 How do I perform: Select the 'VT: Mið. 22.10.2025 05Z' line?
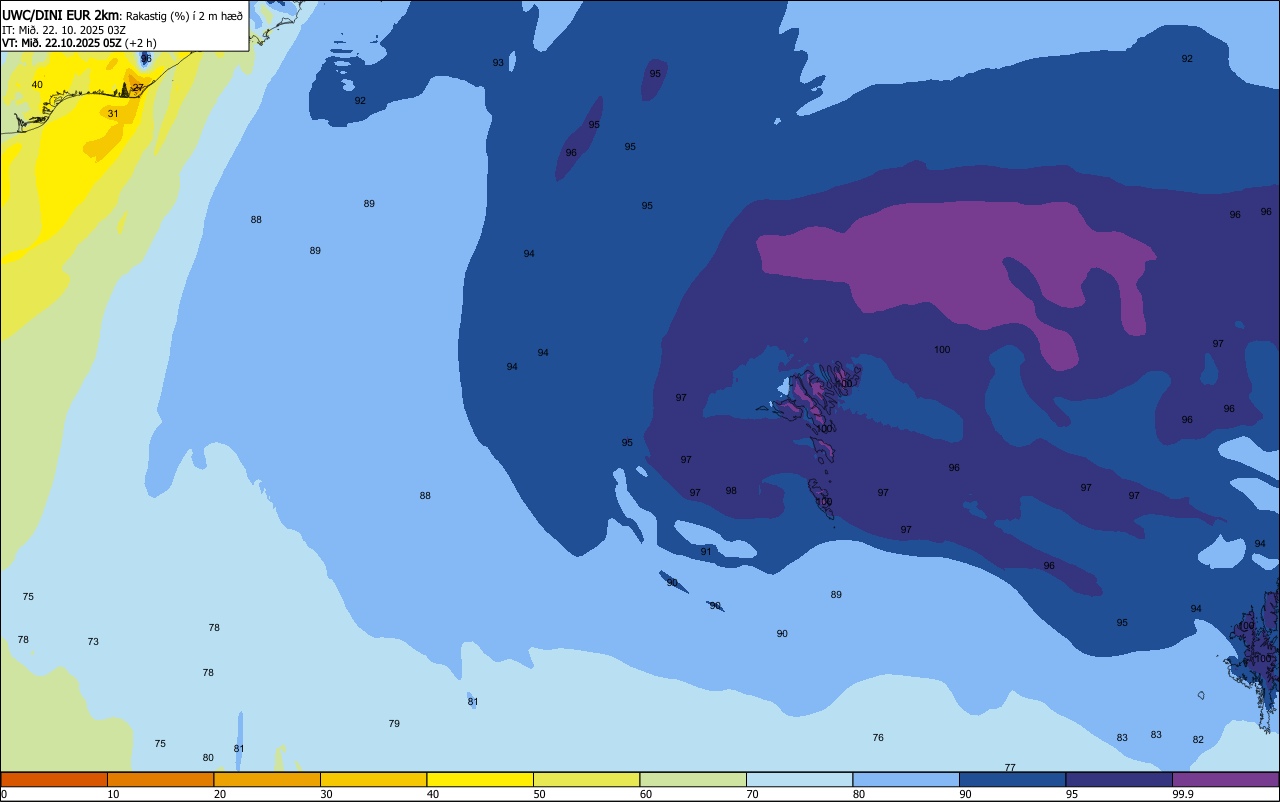point(62,43)
